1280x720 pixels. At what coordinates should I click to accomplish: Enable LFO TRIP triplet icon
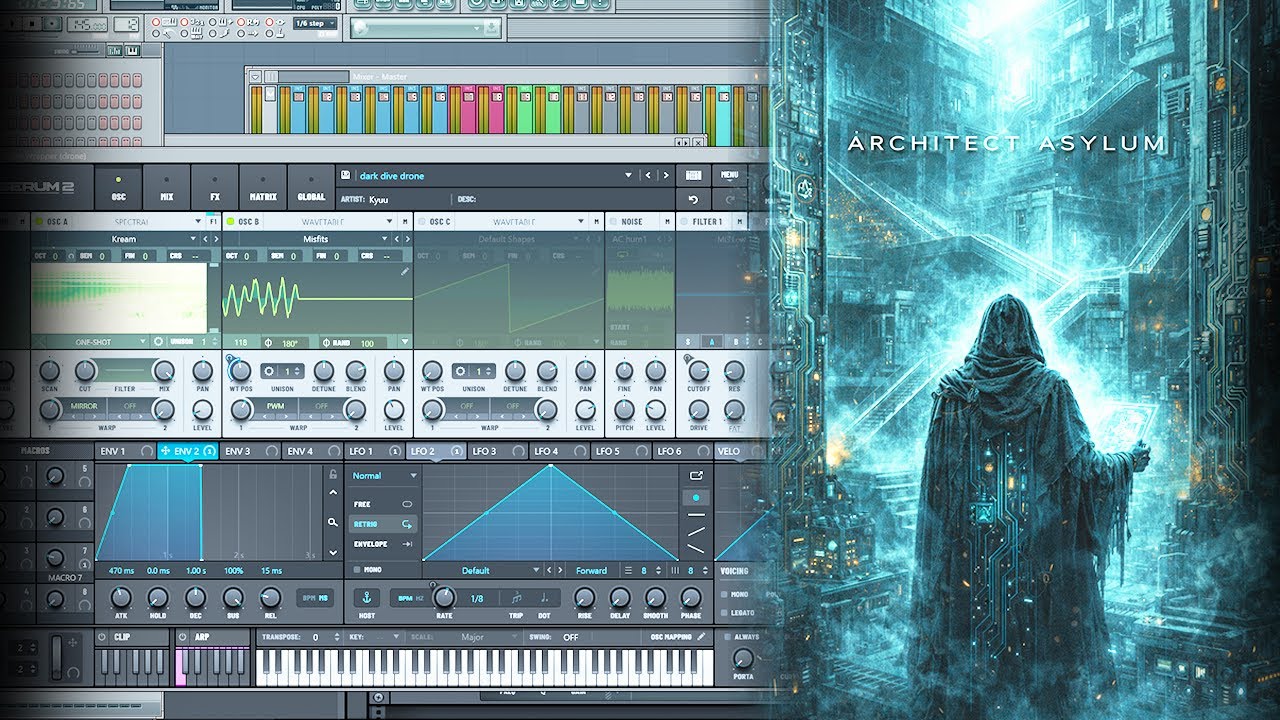coord(516,597)
